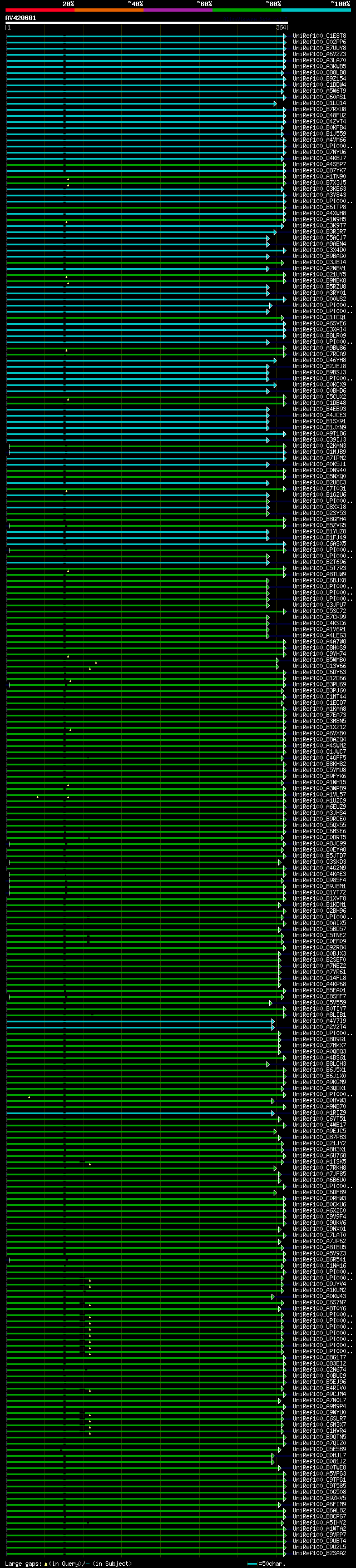356x1568 pixels.
Task: Click hit label UniRef100_A1TN90
Action: click(319, 176)
